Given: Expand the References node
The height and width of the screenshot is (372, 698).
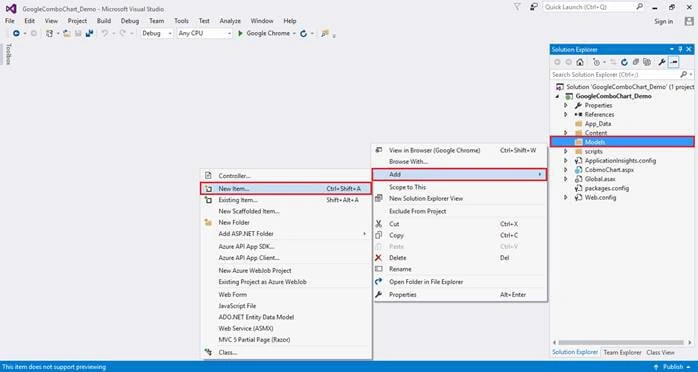Looking at the screenshot, I should point(565,115).
